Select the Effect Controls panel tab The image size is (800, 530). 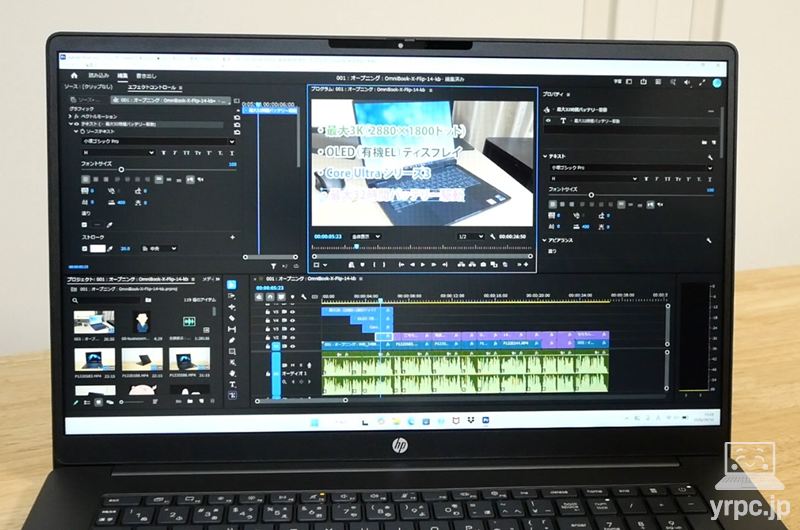pos(152,87)
